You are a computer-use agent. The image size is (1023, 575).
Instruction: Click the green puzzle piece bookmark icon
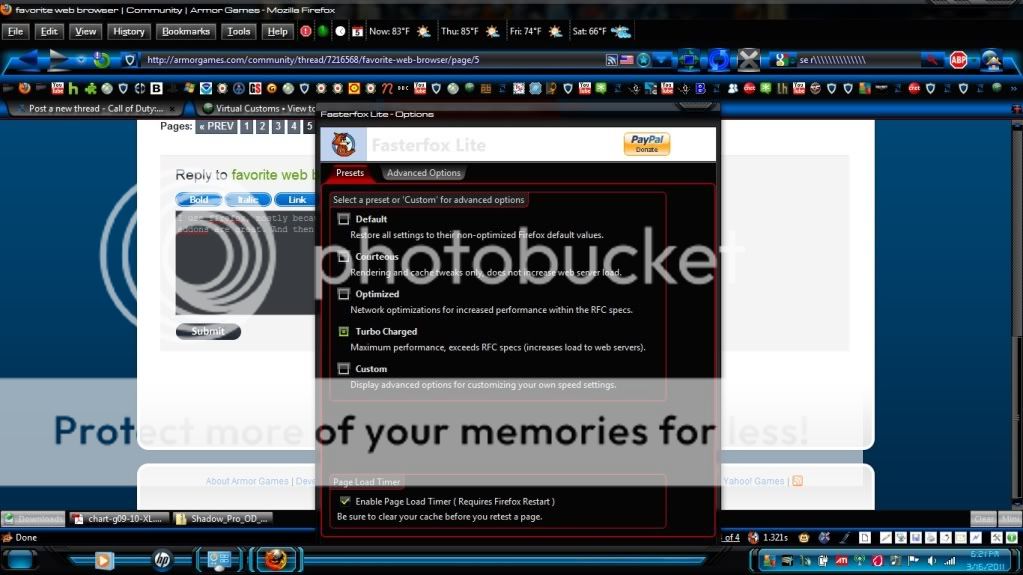point(91,88)
